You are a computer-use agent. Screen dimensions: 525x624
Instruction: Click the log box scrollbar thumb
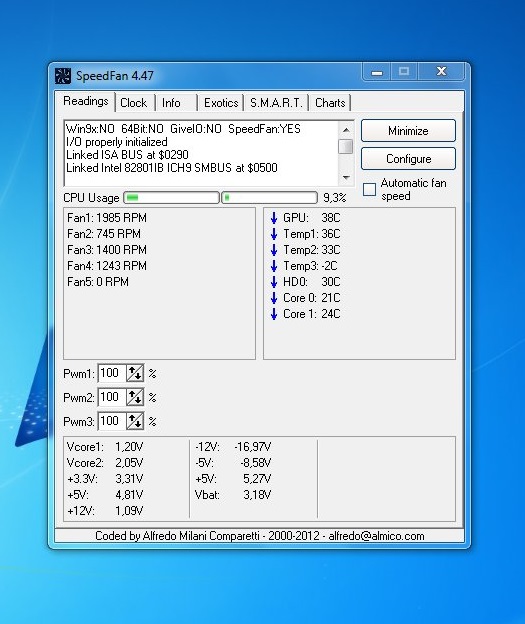click(x=345, y=146)
